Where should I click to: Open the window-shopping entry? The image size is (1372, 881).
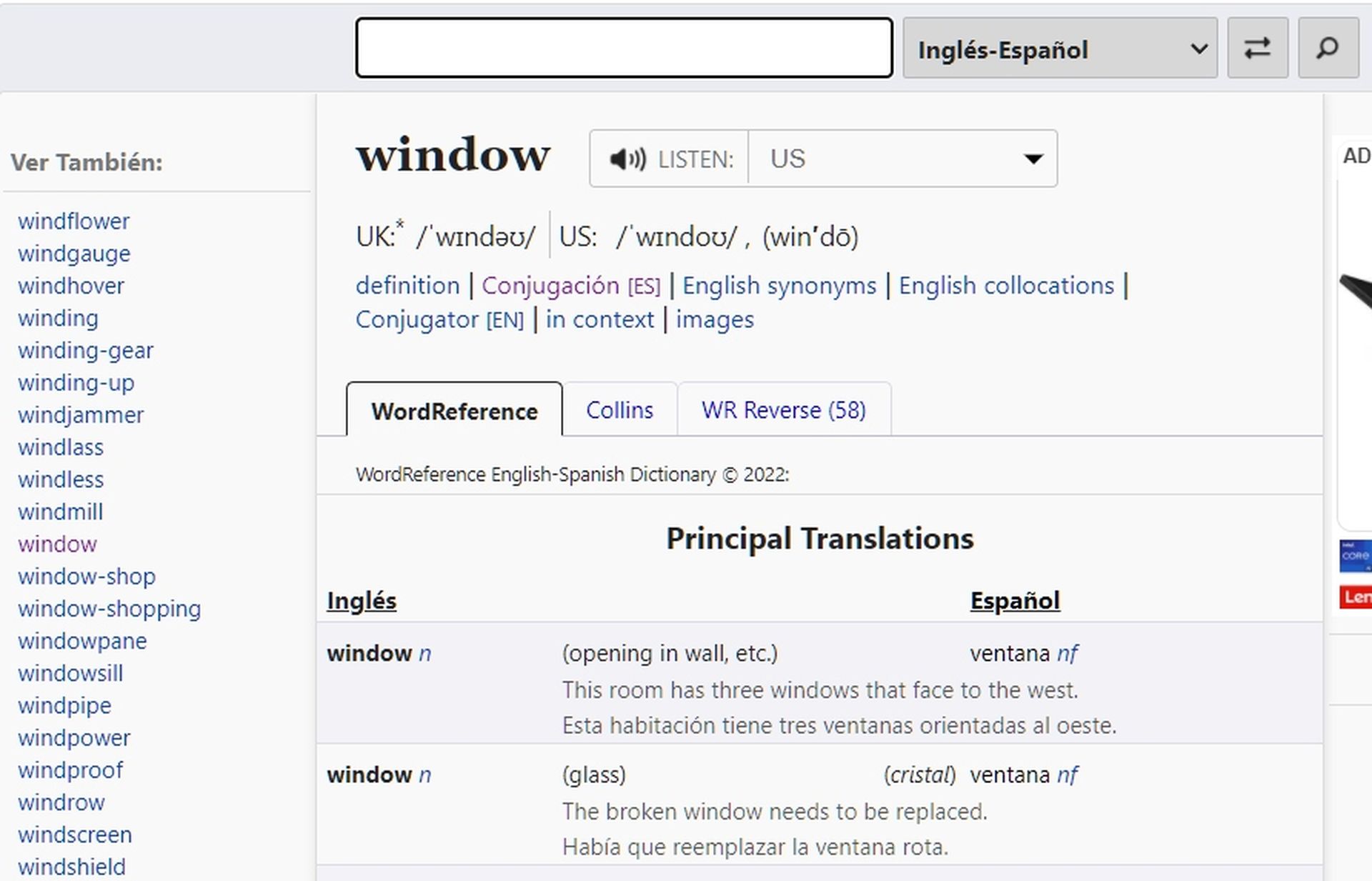[109, 608]
